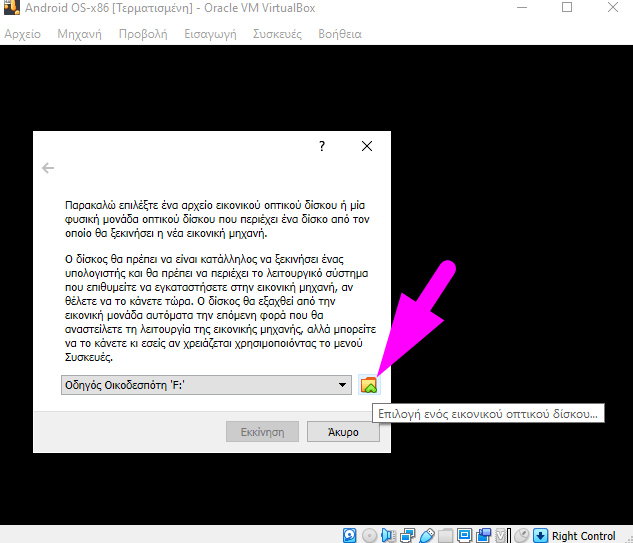633x543 pixels.
Task: Click the virtualization 'V' processor status icon
Action: point(502,536)
